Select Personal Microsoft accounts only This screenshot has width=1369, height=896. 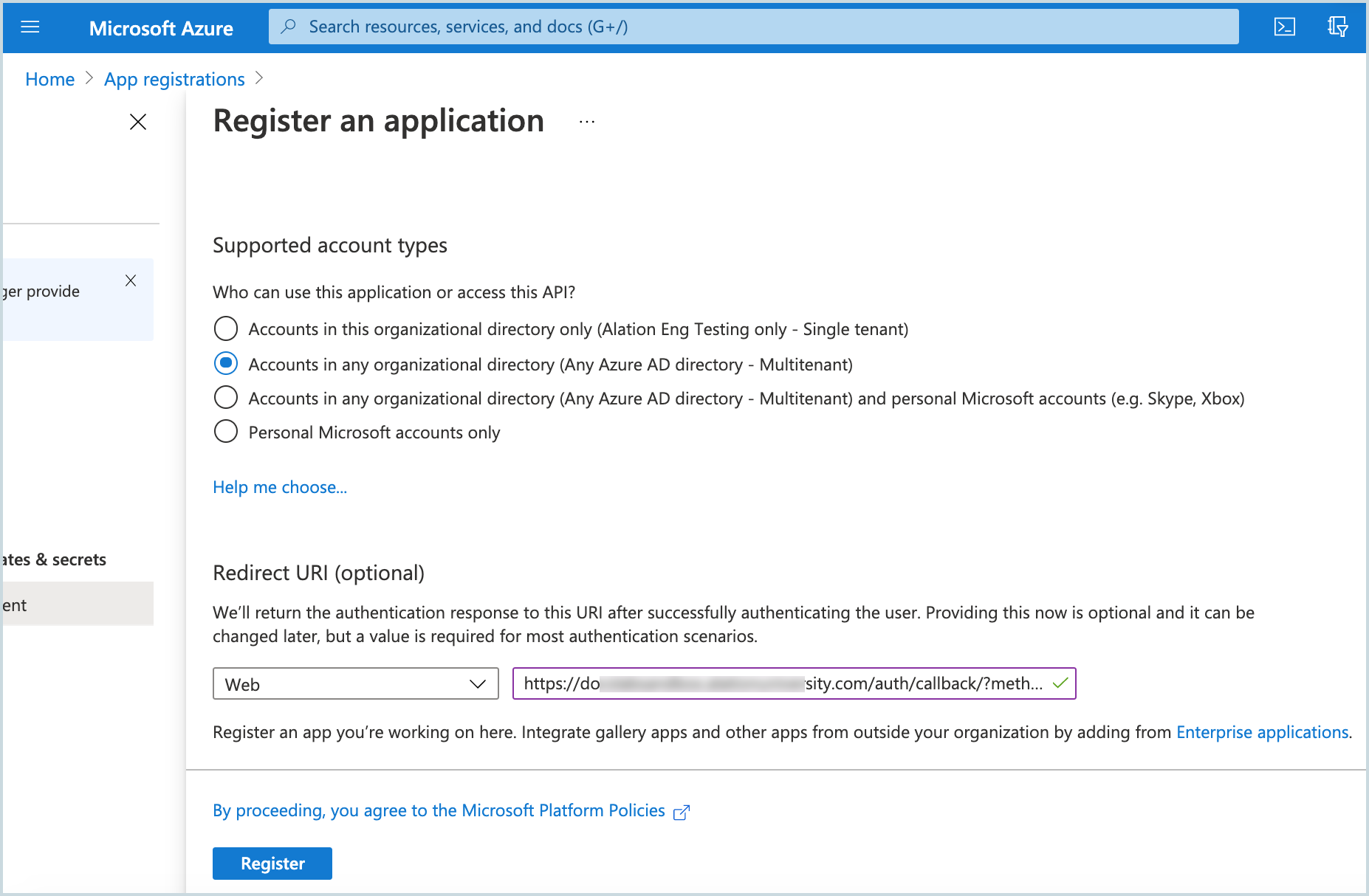(x=226, y=431)
